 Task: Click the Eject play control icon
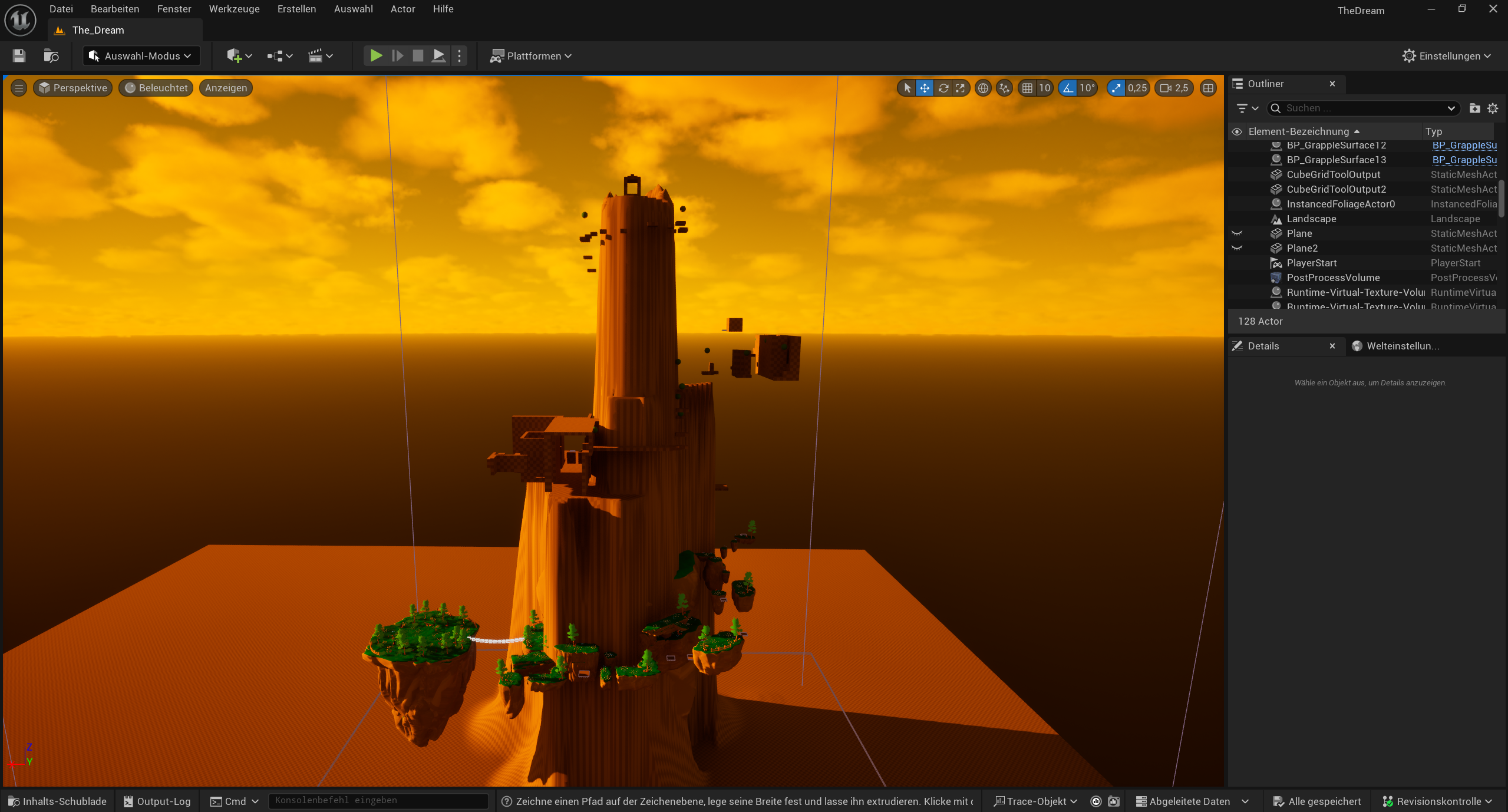(x=438, y=56)
